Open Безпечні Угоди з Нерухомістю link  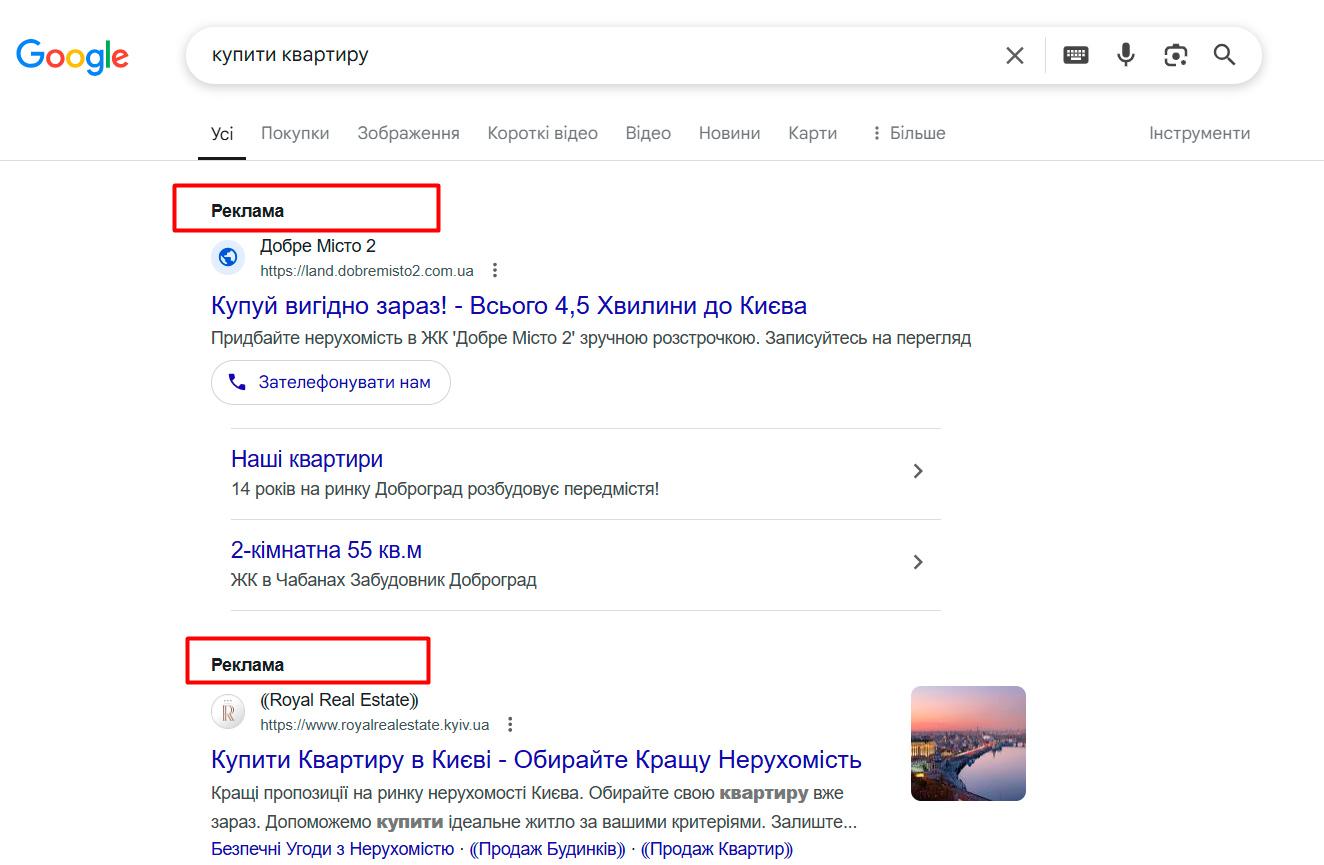332,849
